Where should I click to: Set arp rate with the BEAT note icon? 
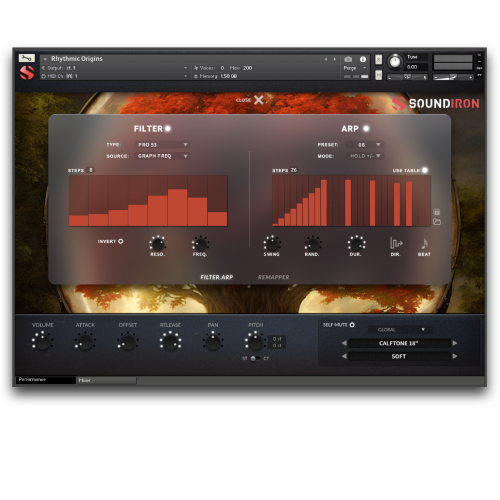[424, 243]
